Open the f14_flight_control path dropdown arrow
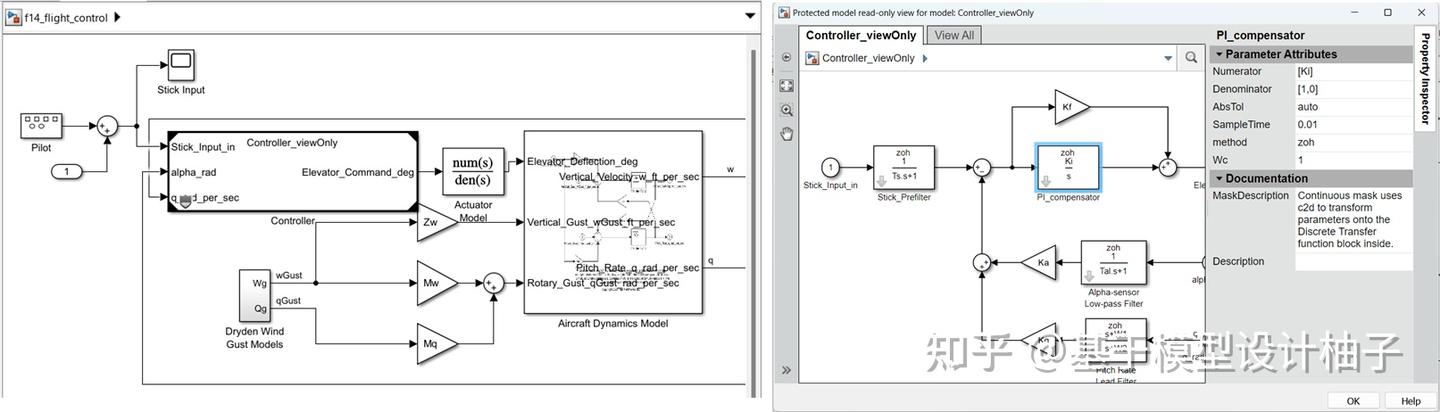This screenshot has height=412, width=1440. [x=750, y=17]
